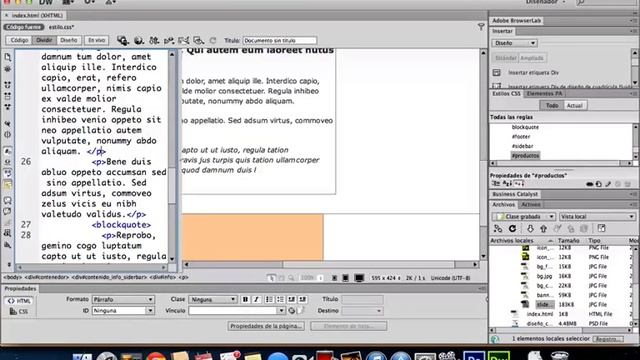Select Actual mode in CSS styles
This screenshot has width=640, height=360.
tap(575, 106)
